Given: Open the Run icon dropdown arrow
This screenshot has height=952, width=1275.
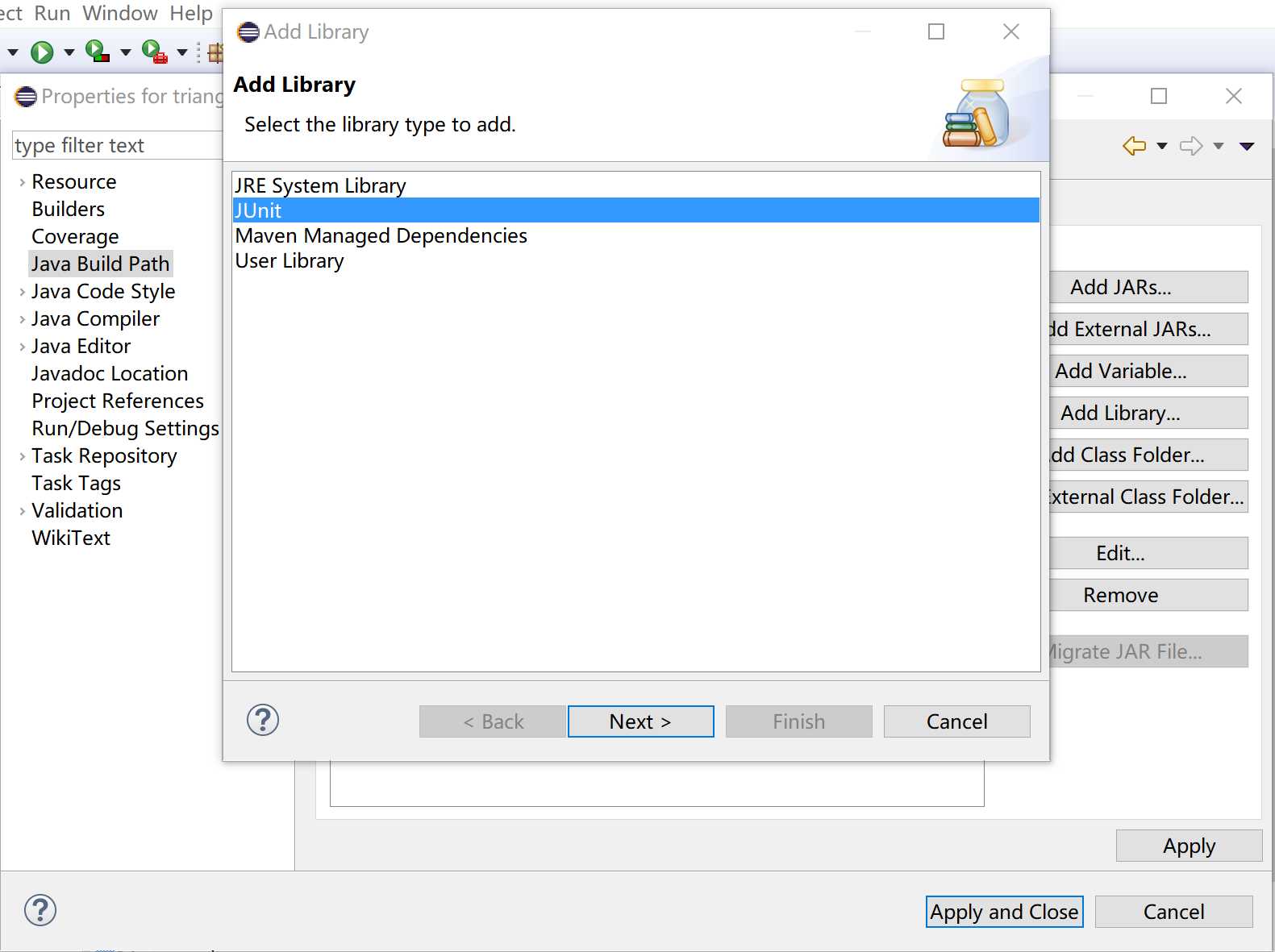Looking at the screenshot, I should [x=69, y=52].
